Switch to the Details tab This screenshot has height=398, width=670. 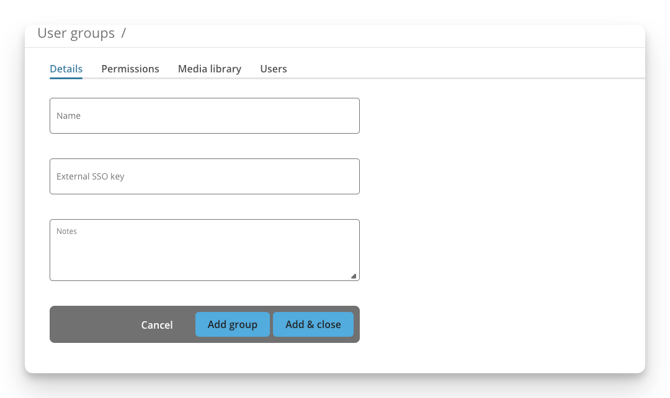[x=66, y=69]
